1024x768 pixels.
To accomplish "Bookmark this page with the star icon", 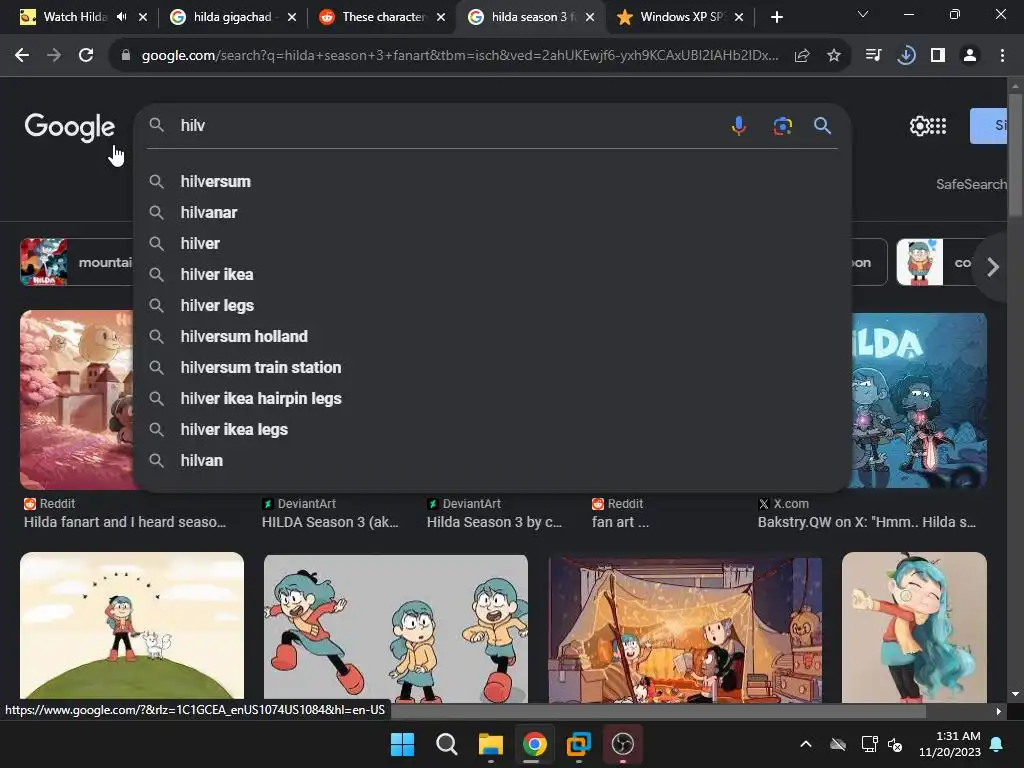I will click(x=834, y=56).
